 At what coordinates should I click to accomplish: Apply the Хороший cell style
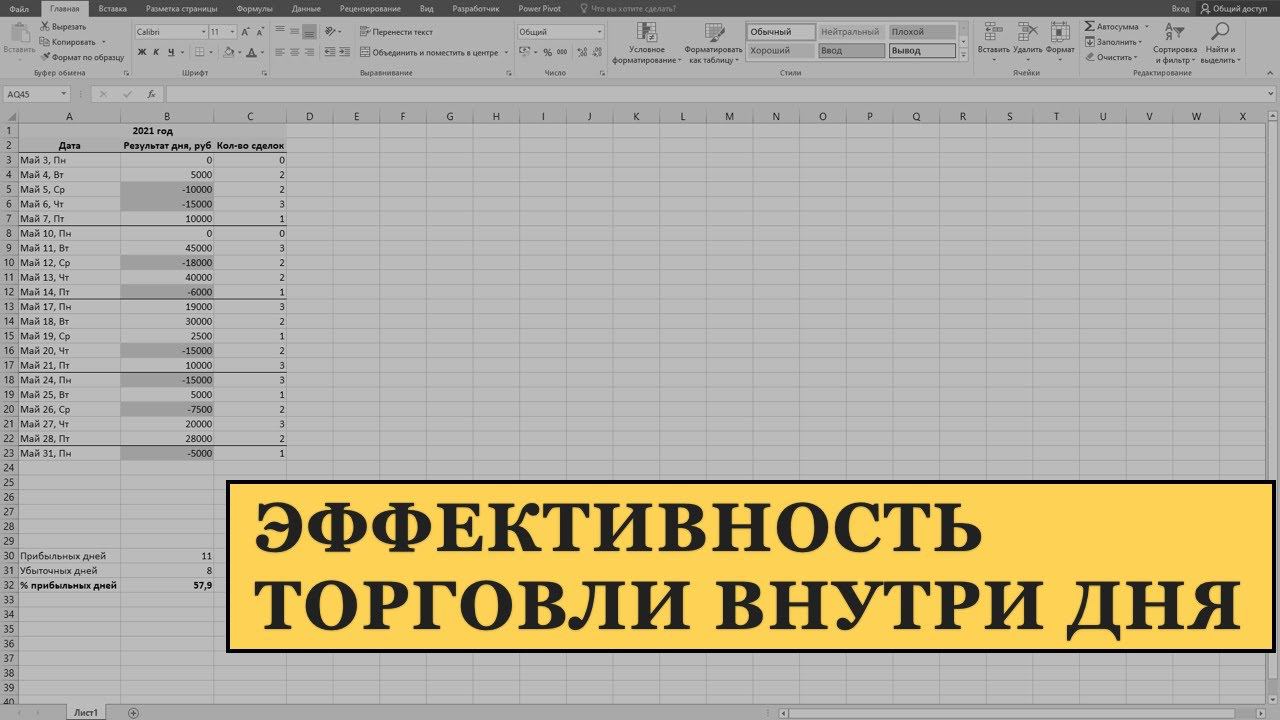pos(780,50)
